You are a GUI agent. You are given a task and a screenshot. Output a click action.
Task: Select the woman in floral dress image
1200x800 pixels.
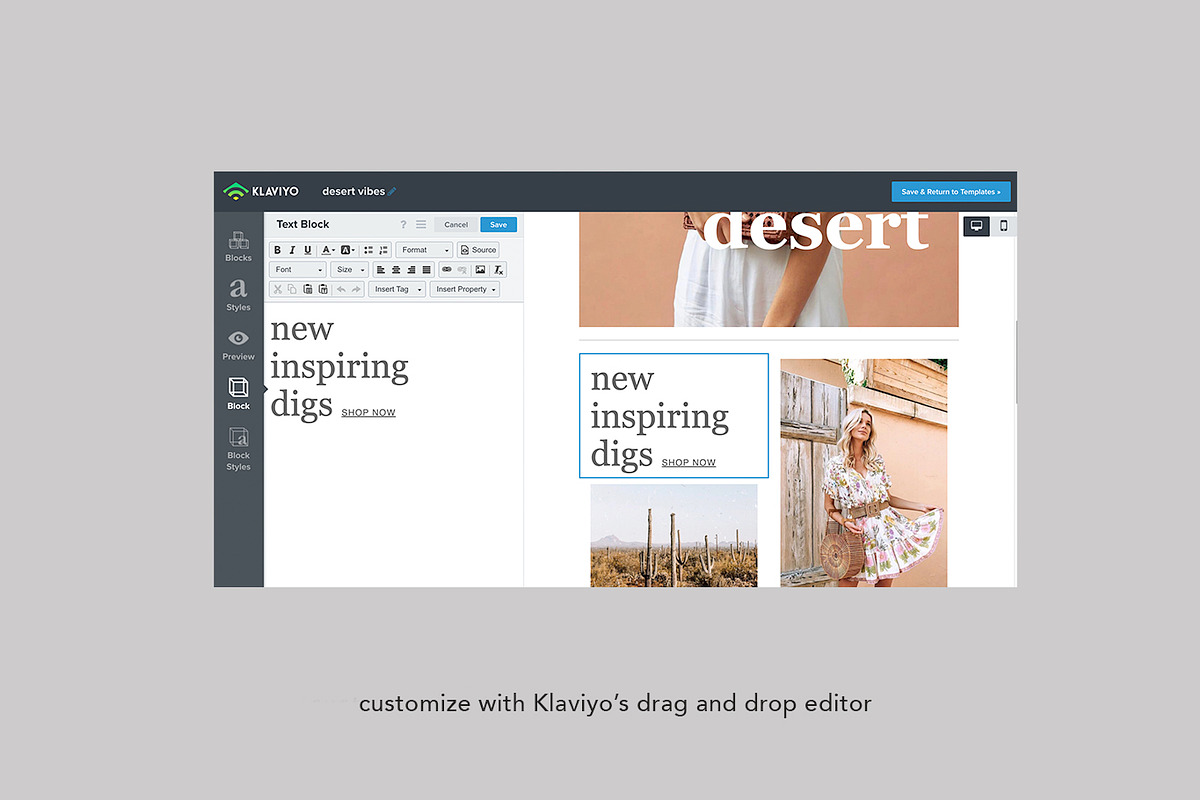point(864,473)
